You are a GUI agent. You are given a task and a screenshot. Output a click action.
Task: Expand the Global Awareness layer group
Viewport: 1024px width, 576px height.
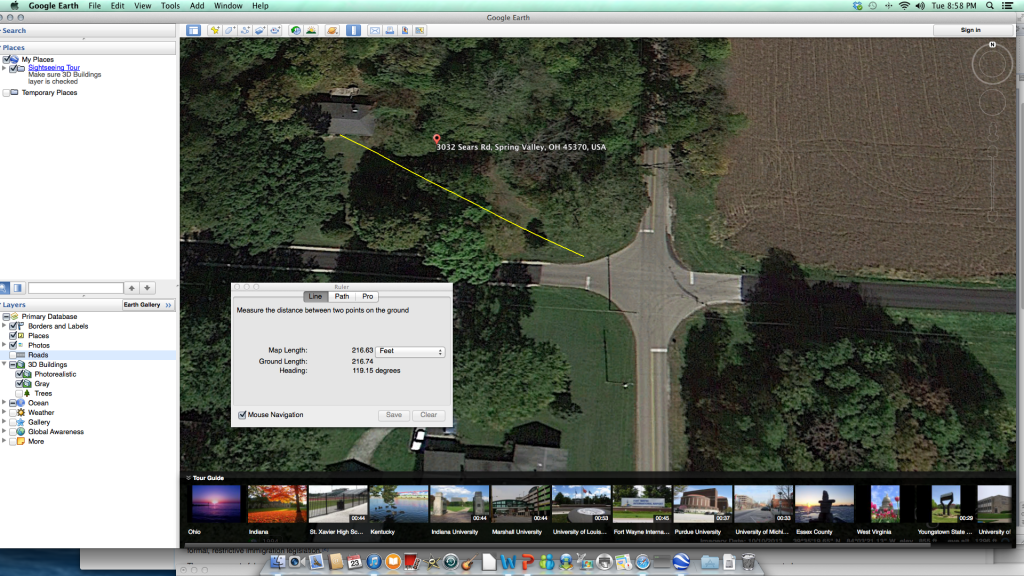[x=4, y=432]
